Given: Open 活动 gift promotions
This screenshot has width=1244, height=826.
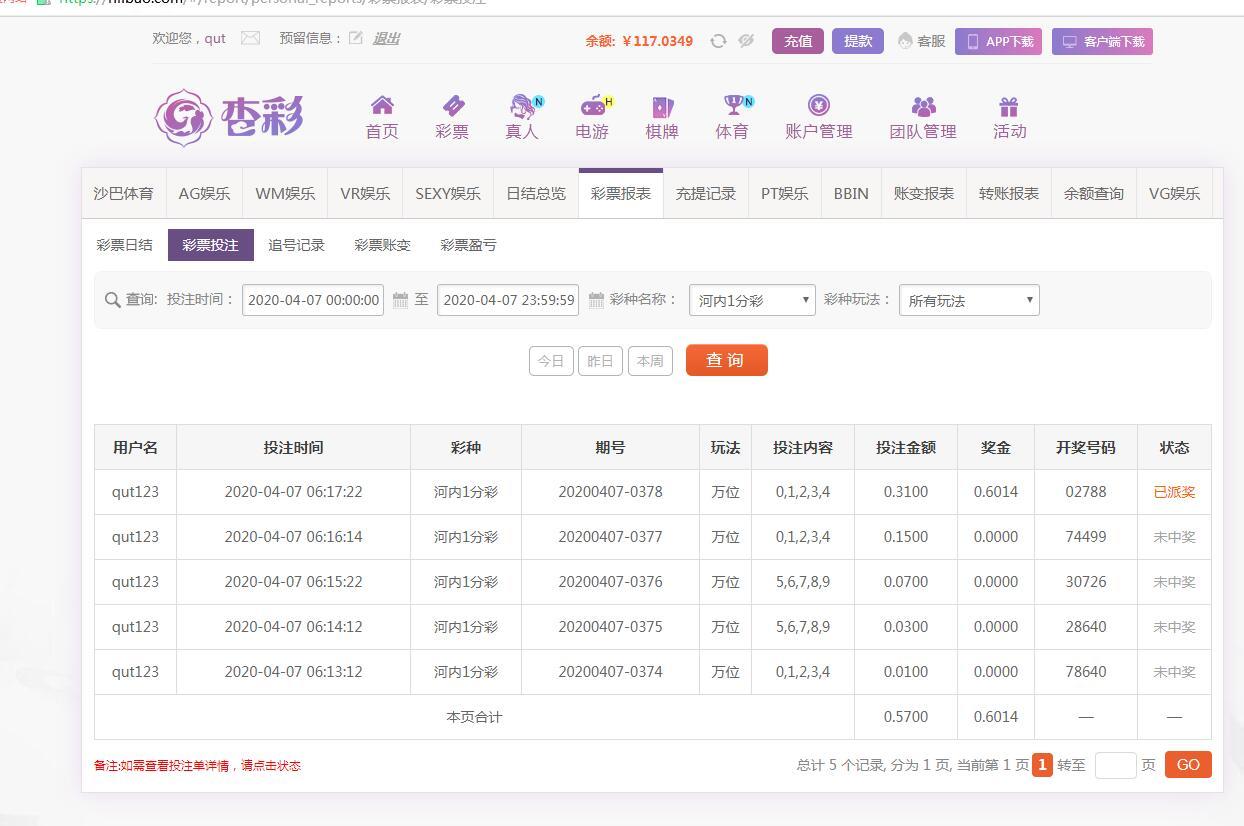Looking at the screenshot, I should coord(1009,117).
